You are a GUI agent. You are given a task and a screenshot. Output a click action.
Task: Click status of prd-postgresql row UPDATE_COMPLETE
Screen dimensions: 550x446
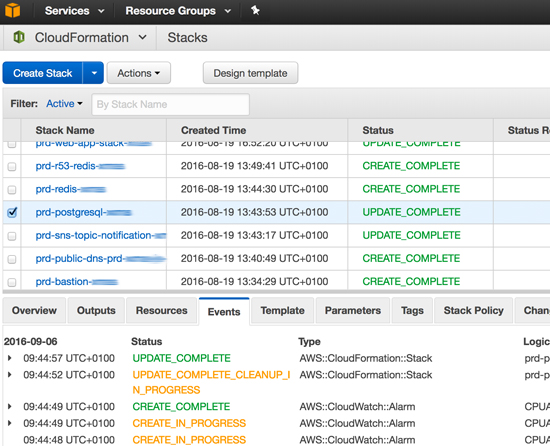411,212
